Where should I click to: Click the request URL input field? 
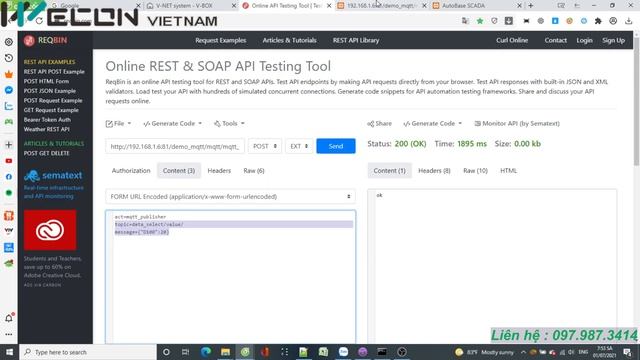click(x=175, y=146)
